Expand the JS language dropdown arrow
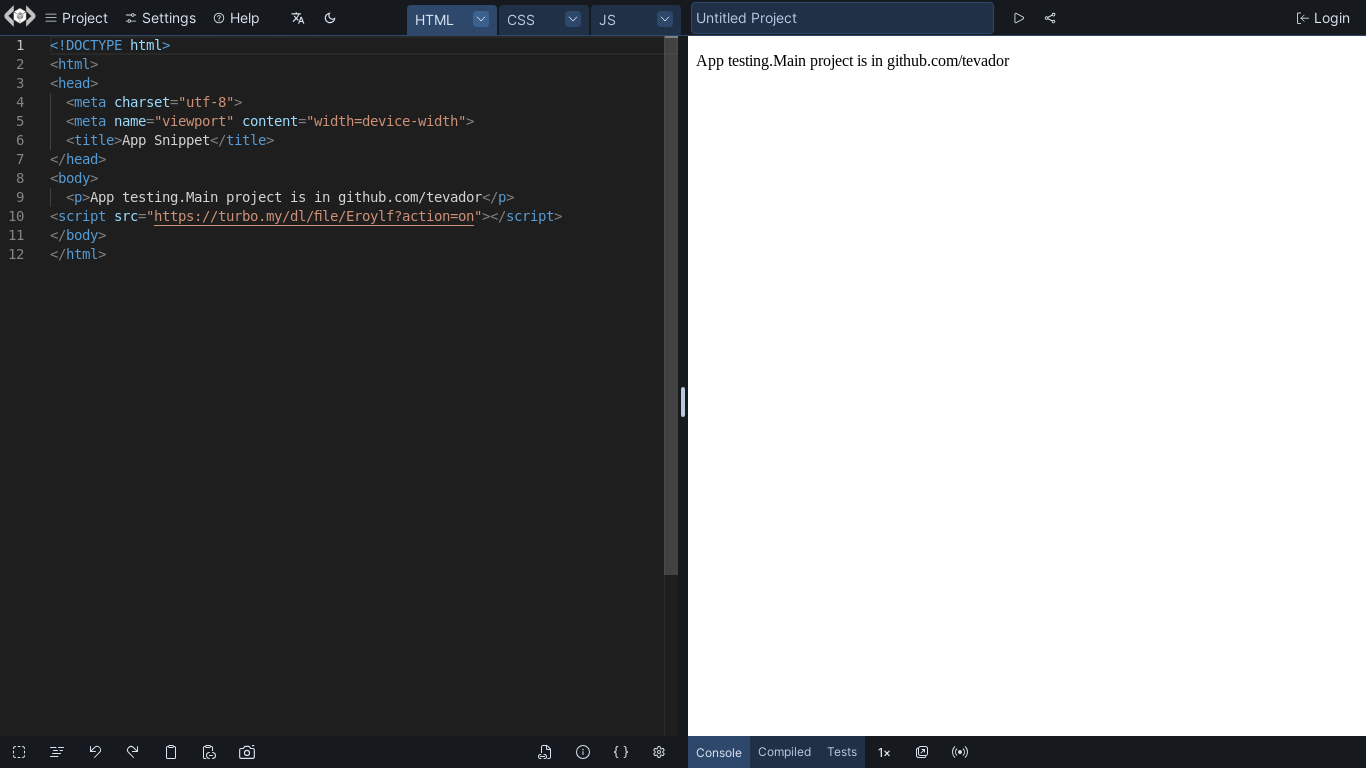Screen dimensions: 1366x768 click(665, 19)
